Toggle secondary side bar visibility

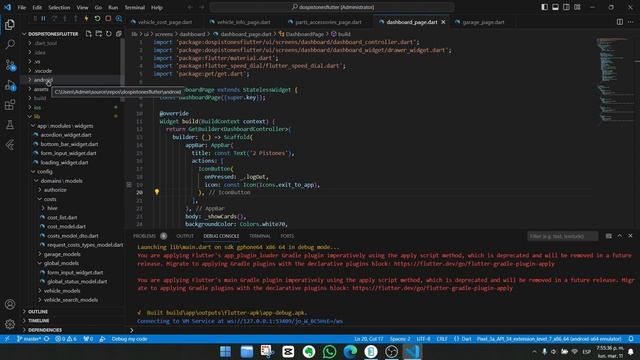click(566, 7)
